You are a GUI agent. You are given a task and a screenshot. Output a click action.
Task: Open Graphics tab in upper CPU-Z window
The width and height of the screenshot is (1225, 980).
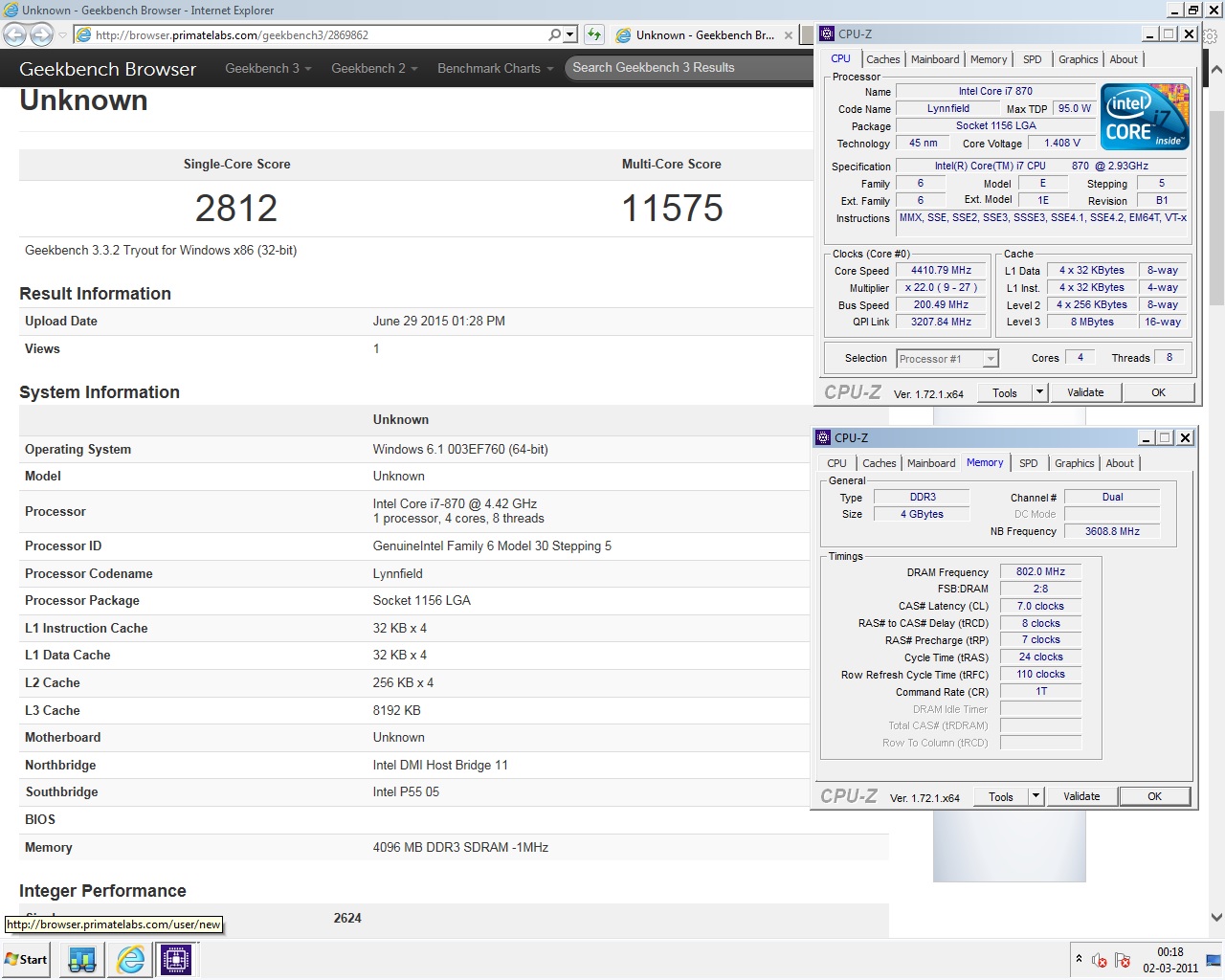tap(1079, 59)
